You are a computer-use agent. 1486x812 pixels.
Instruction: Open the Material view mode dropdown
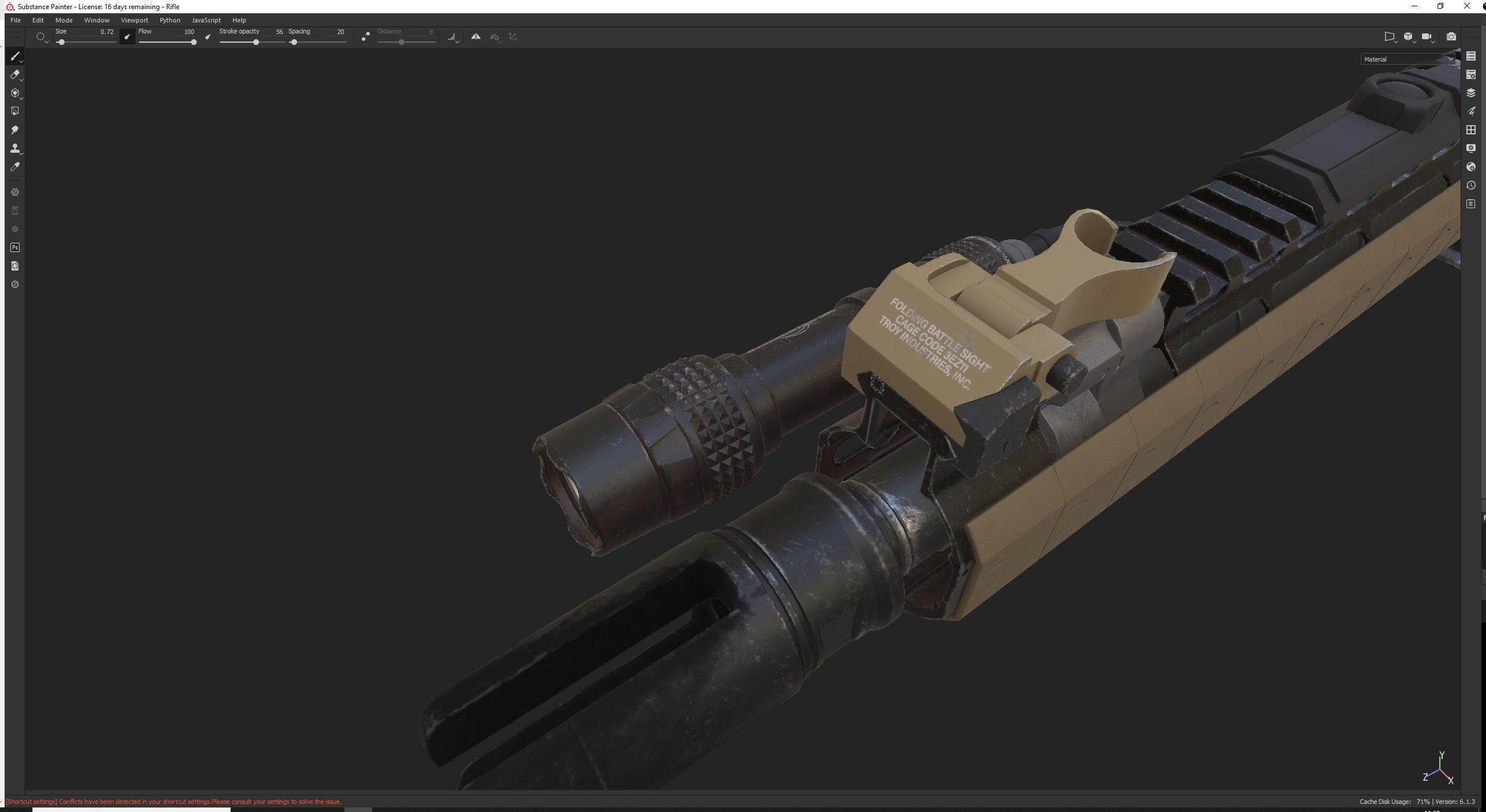point(1408,59)
